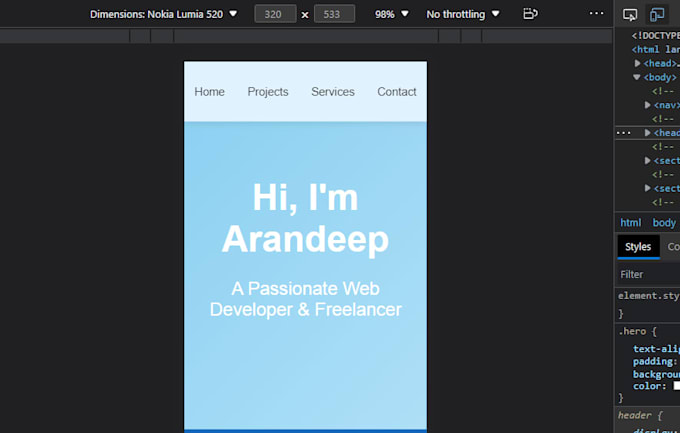
Task: Expand the head element in DOM tree
Action: point(637,63)
